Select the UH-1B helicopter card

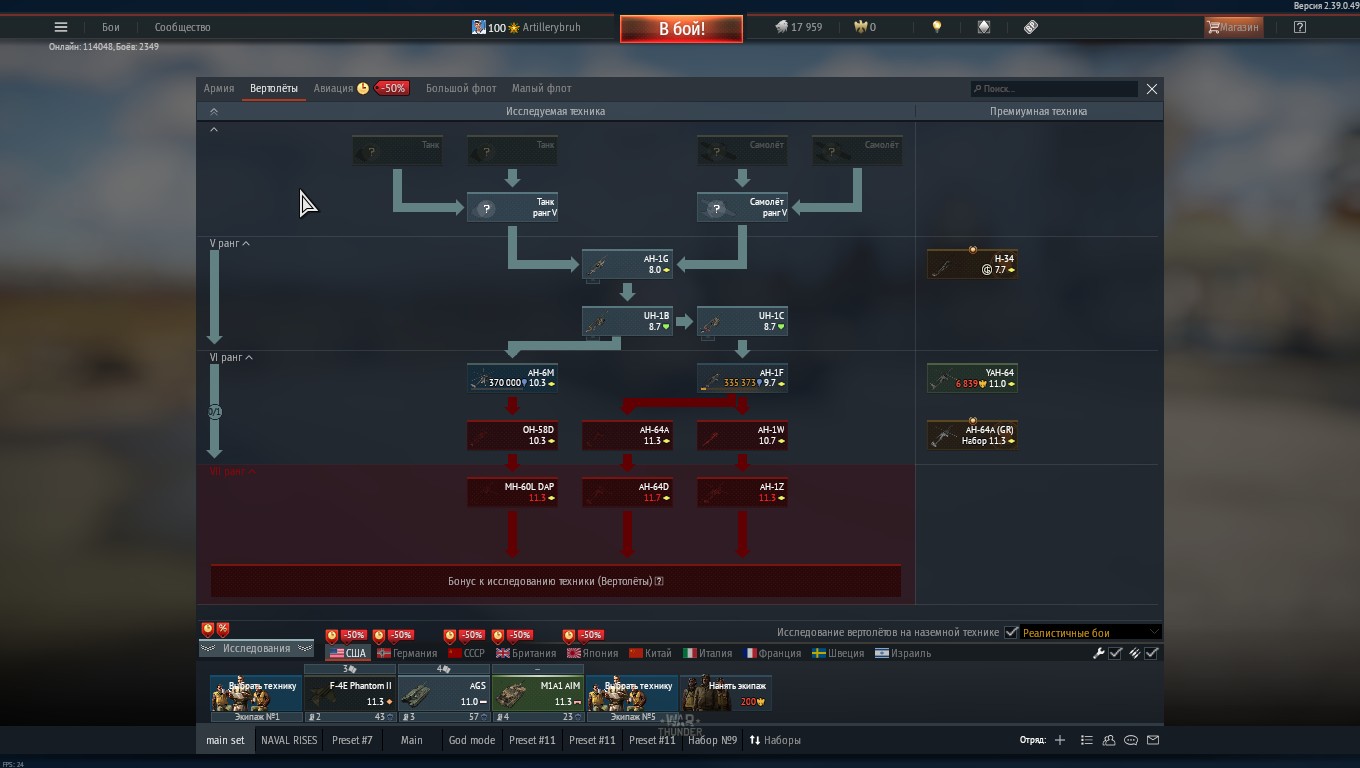point(627,321)
